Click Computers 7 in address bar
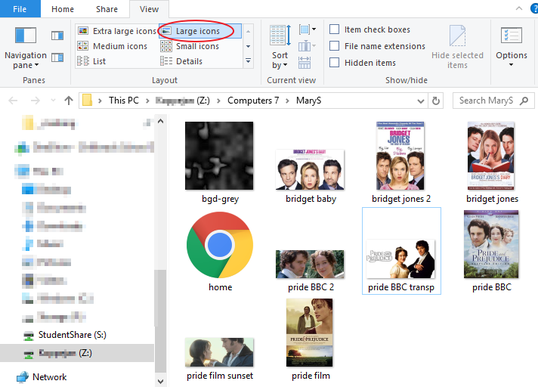Viewport: 538px width, 387px height. 253,101
